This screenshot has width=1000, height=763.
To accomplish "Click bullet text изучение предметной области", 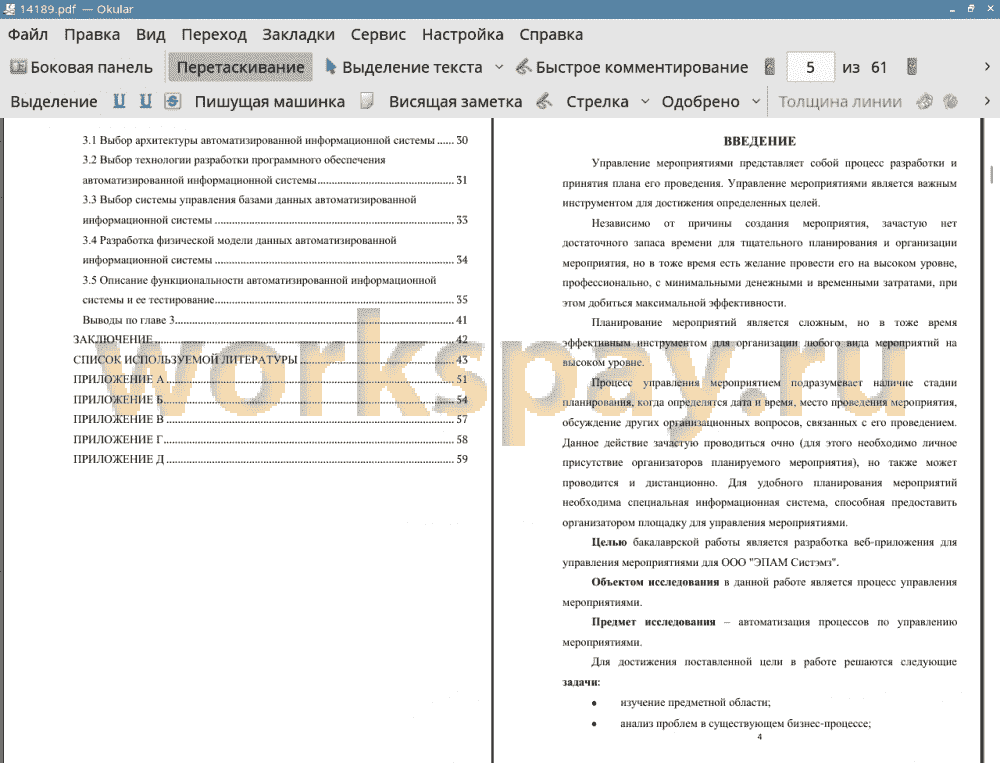I will tap(695, 702).
